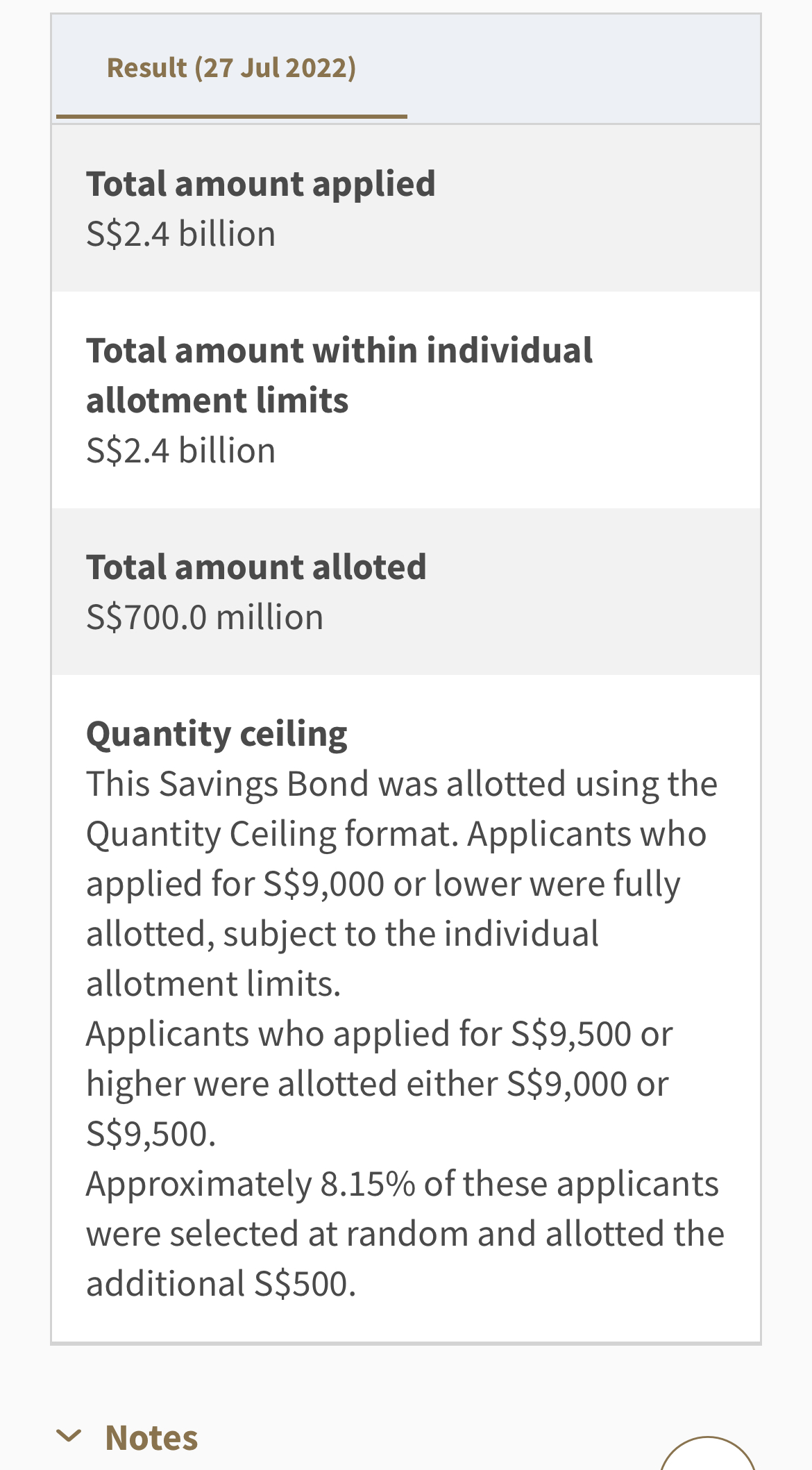Click the 'allotment limits.' paragraph ending line
812x1470 pixels.
[x=213, y=984]
